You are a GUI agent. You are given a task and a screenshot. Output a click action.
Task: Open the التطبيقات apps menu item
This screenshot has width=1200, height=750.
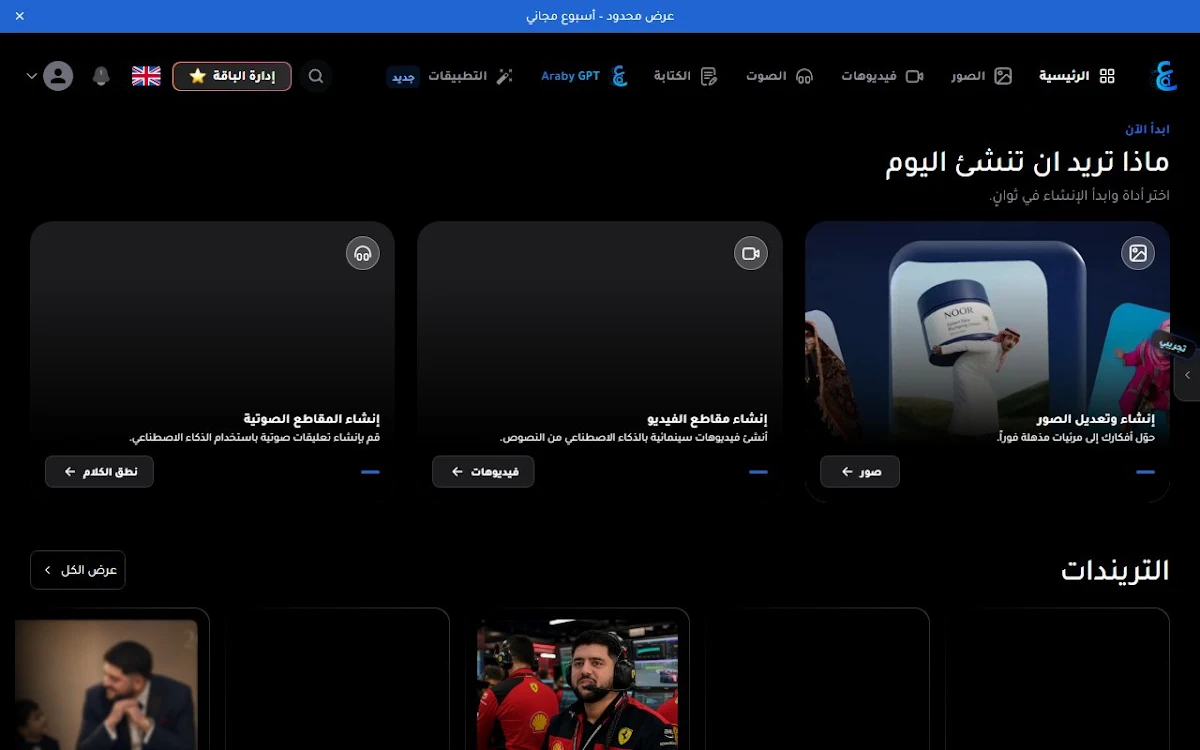pyautogui.click(x=471, y=76)
